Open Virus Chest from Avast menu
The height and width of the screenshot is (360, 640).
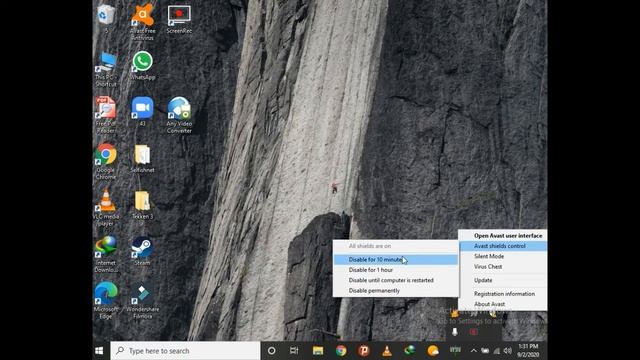503,267
